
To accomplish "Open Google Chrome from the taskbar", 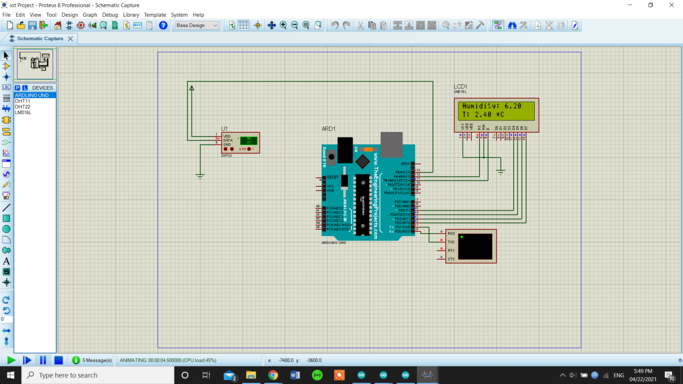I will pos(273,375).
